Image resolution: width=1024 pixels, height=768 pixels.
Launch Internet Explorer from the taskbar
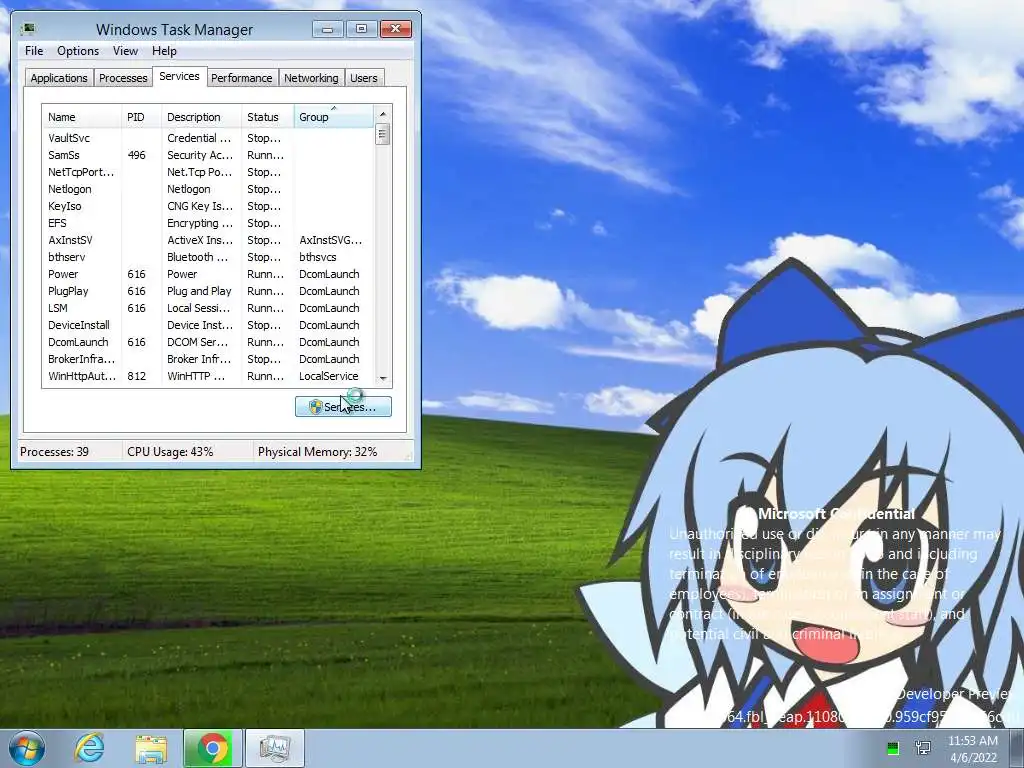(x=89, y=748)
